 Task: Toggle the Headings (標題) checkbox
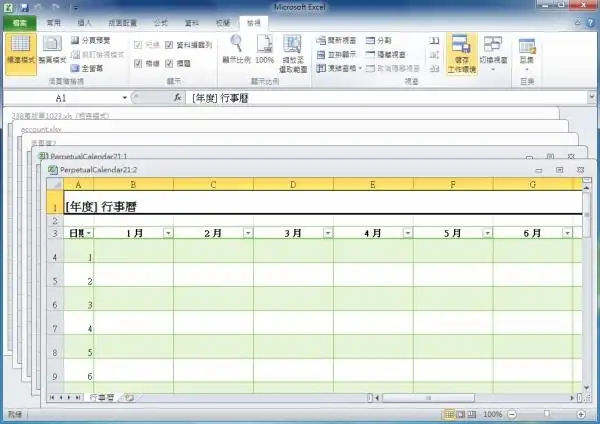[169, 63]
